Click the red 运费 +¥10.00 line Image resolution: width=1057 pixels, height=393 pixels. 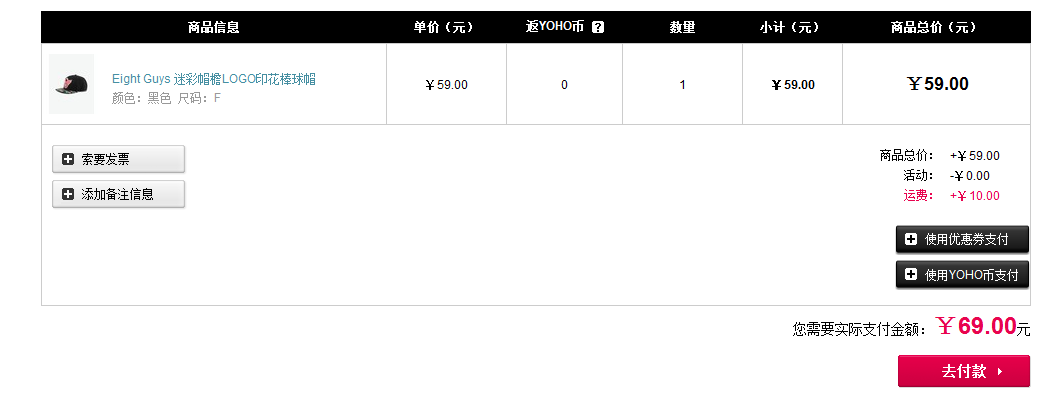951,196
